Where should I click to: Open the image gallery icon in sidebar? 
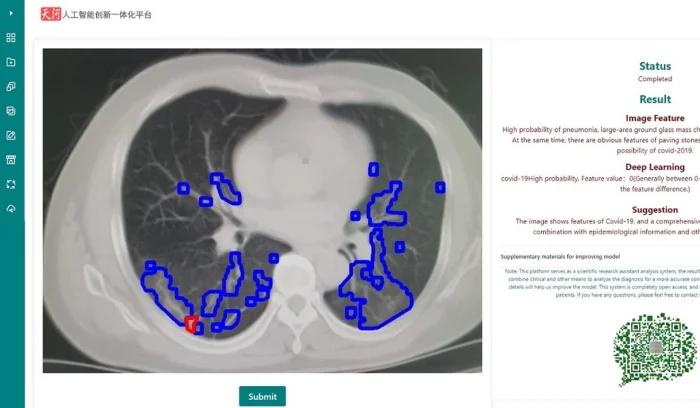[11, 111]
